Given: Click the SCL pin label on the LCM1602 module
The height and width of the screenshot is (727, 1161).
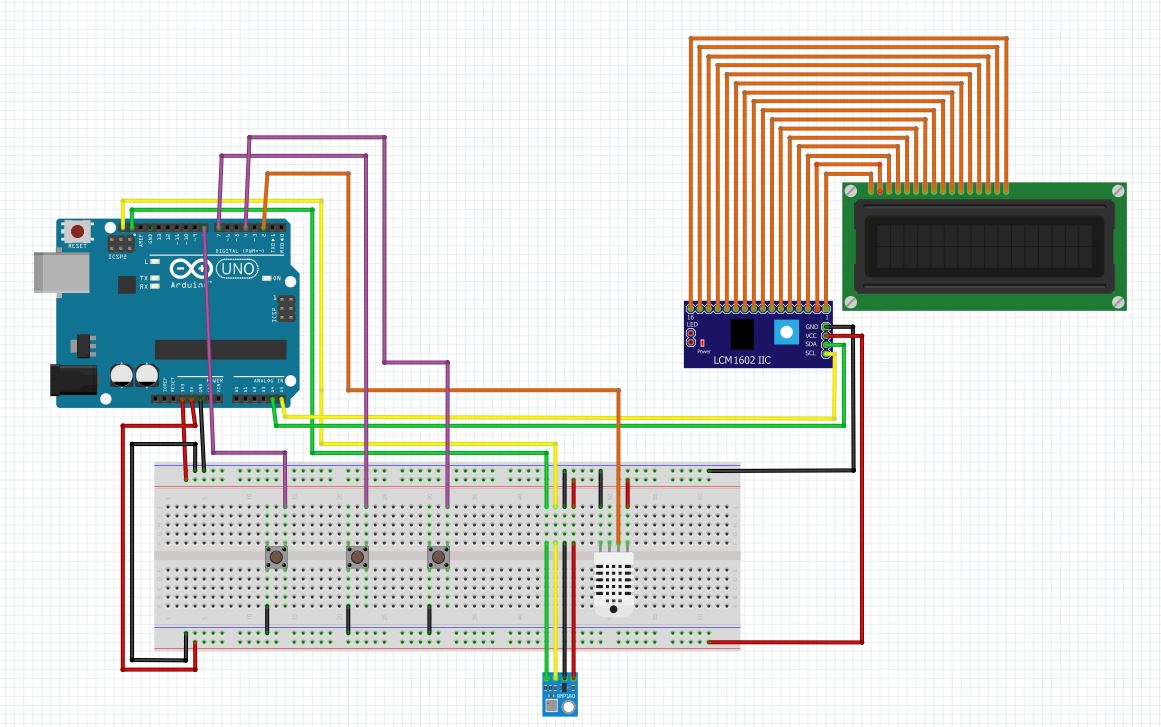Looking at the screenshot, I should click(x=811, y=353).
